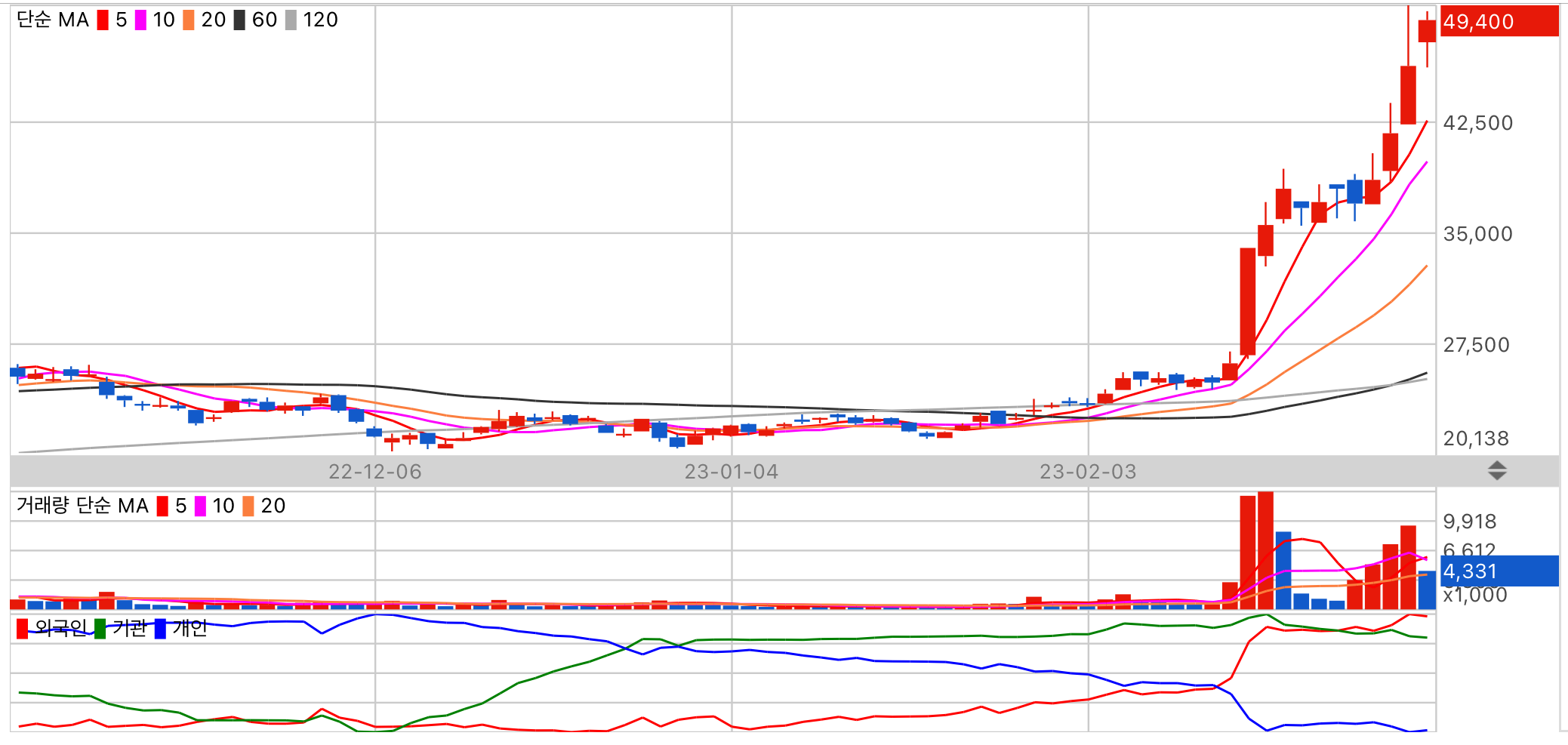The image size is (1568, 745).
Task: Click the 23-02-03 date label
Action: [1088, 472]
